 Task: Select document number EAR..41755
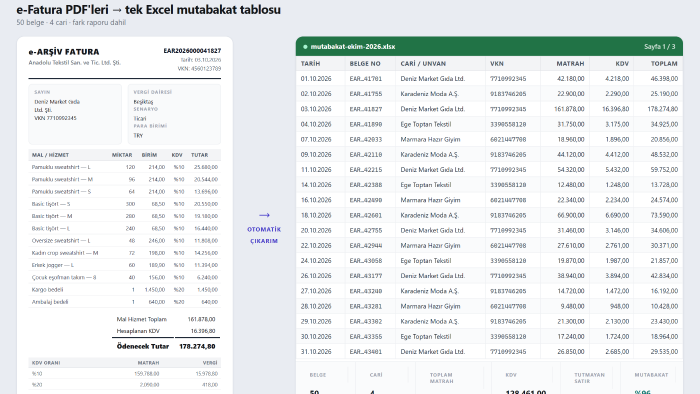(366, 94)
